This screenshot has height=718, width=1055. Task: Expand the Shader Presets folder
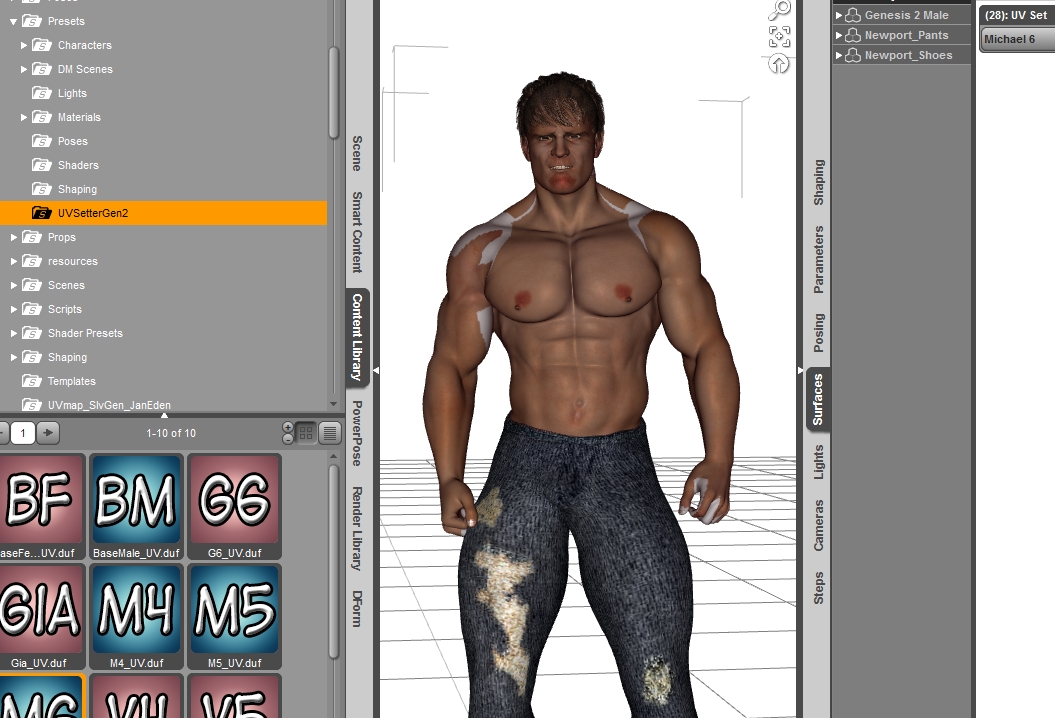click(x=13, y=333)
